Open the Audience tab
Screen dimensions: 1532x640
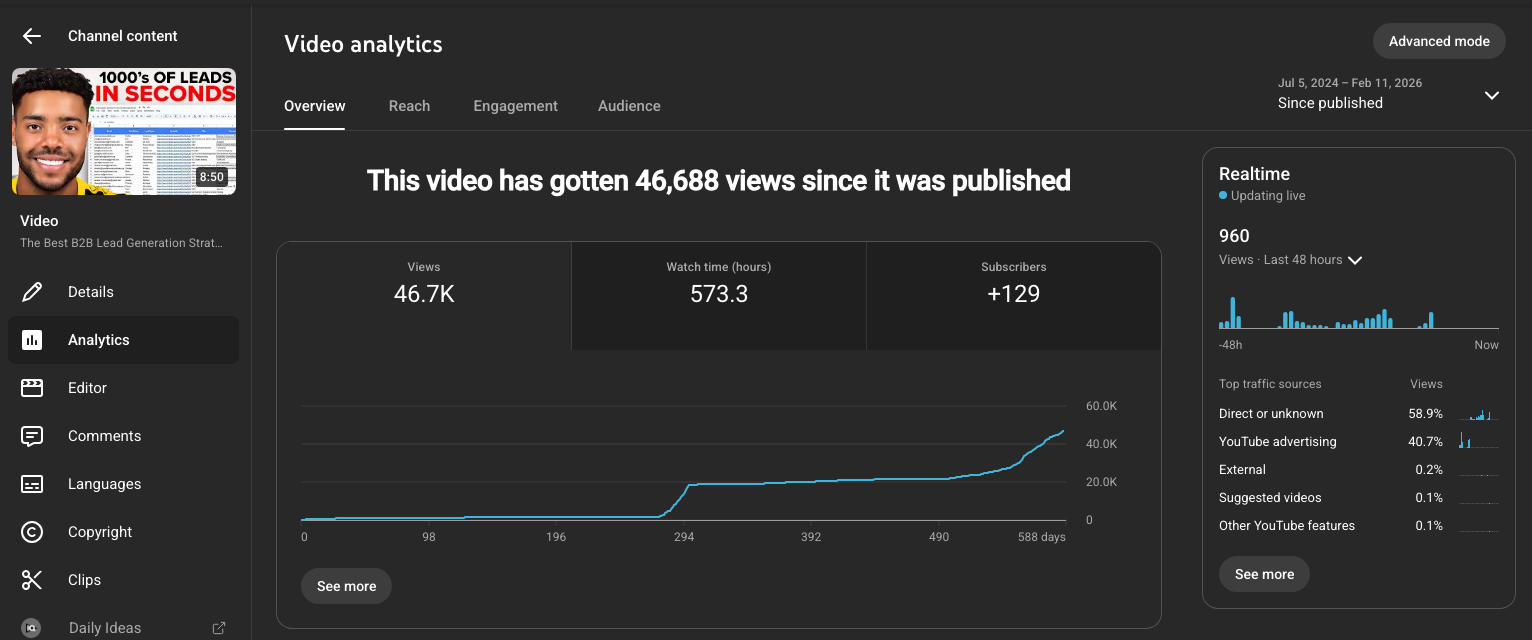point(629,105)
